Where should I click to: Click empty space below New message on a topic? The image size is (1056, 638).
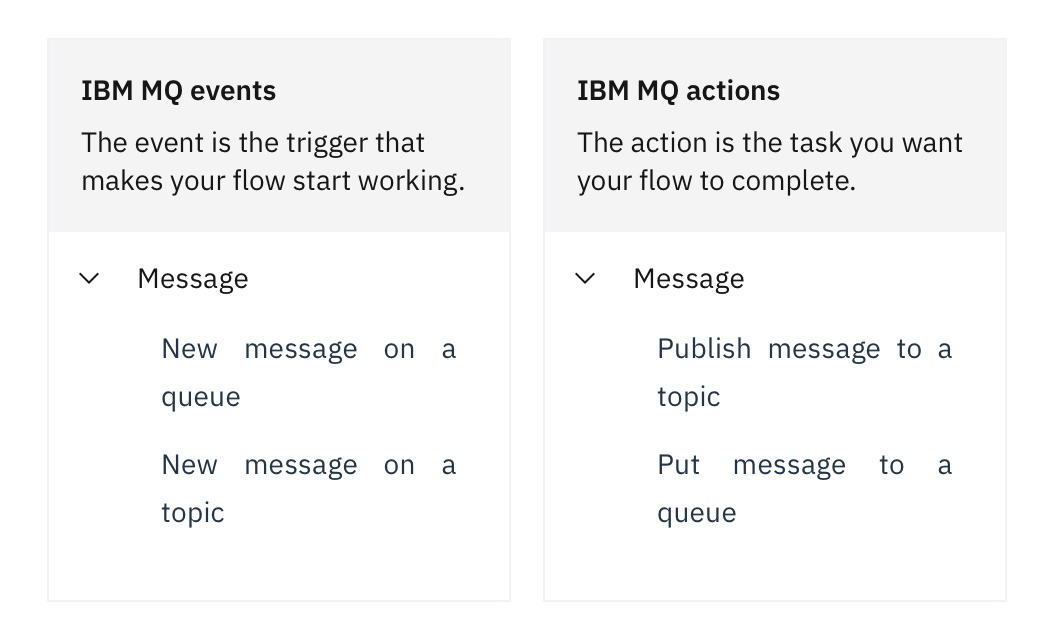279,566
